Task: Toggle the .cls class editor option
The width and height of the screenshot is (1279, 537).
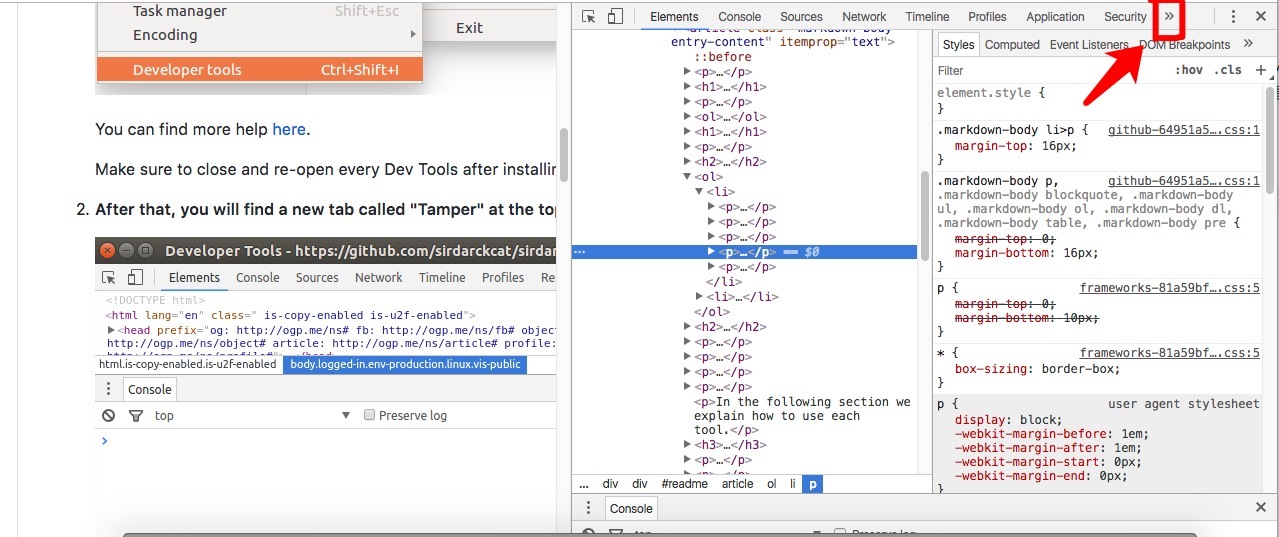Action: [x=1227, y=70]
